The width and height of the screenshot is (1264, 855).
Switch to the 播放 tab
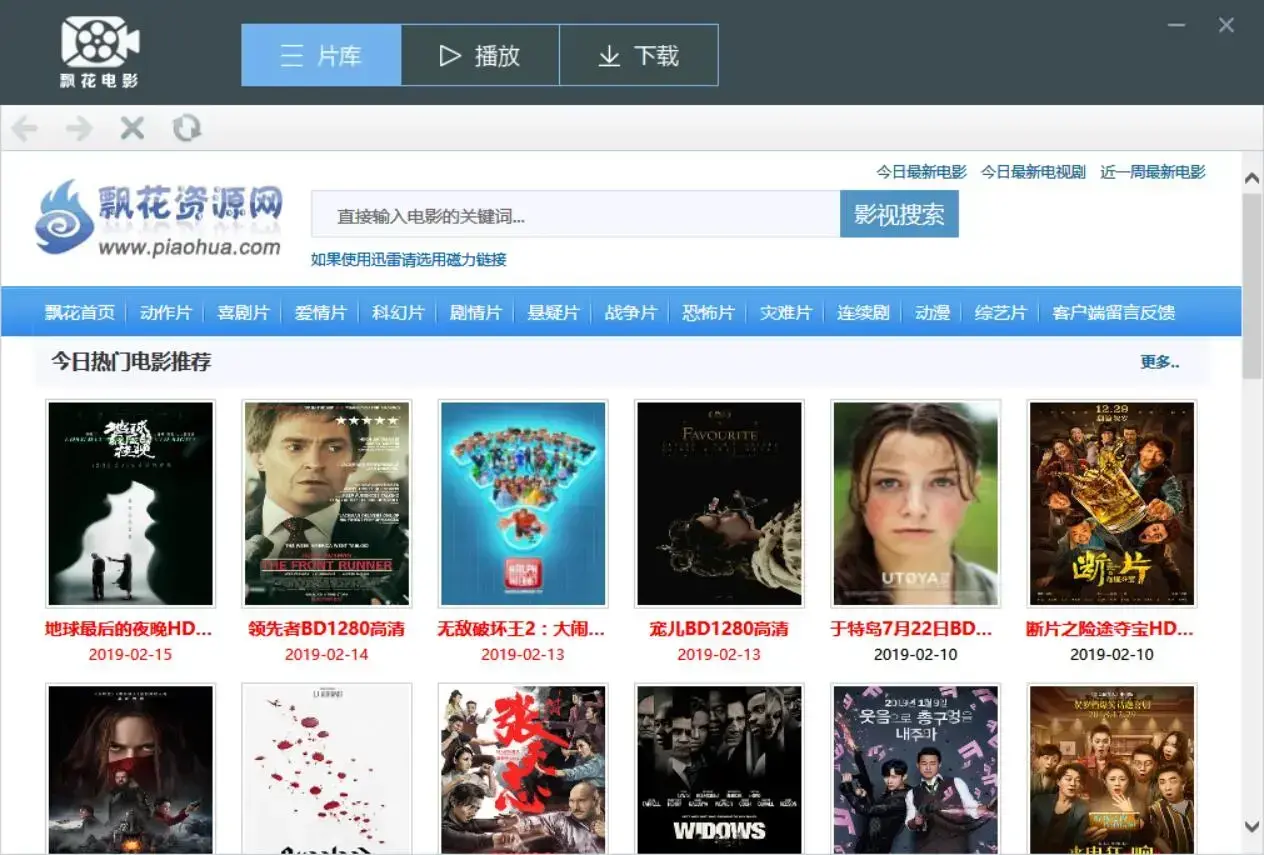point(480,55)
